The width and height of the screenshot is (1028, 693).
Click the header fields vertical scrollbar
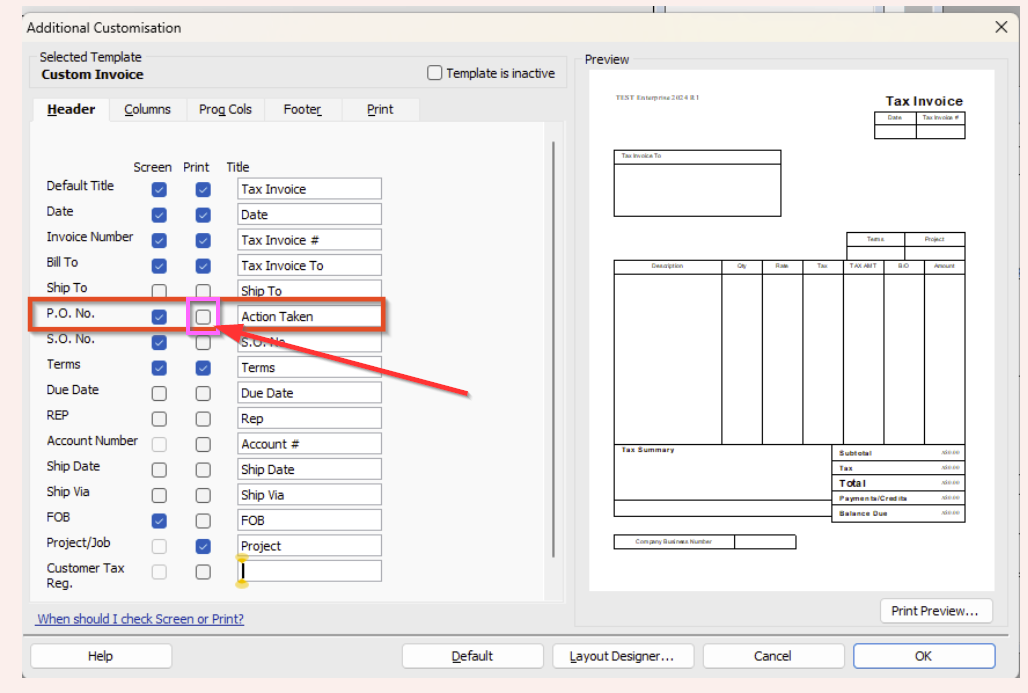[554, 349]
